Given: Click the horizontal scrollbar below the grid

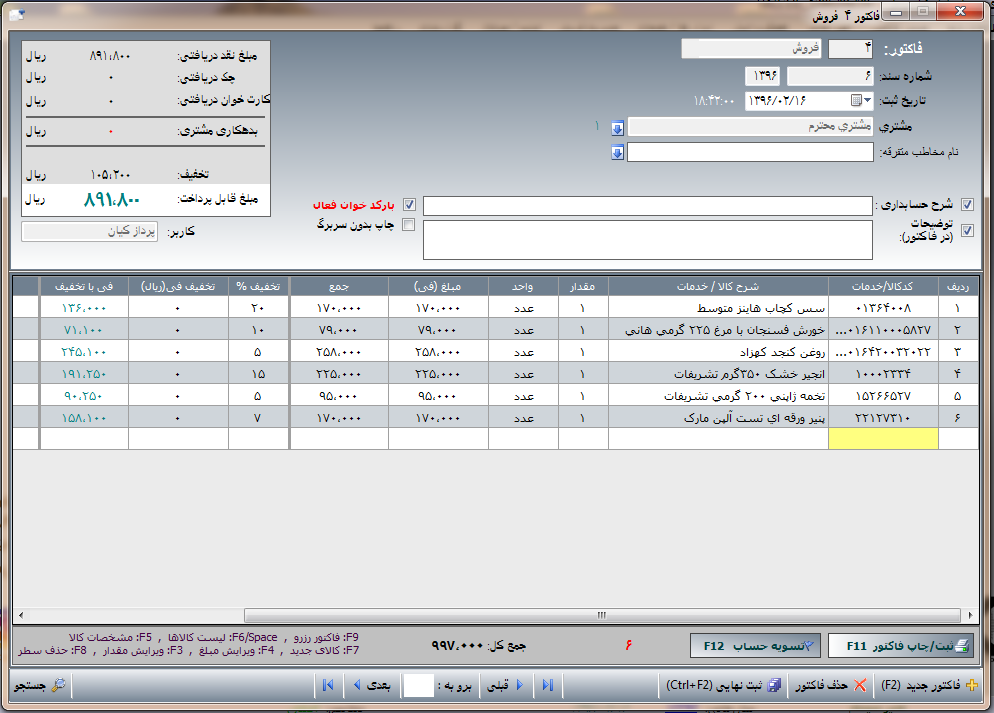Looking at the screenshot, I should click(600, 615).
